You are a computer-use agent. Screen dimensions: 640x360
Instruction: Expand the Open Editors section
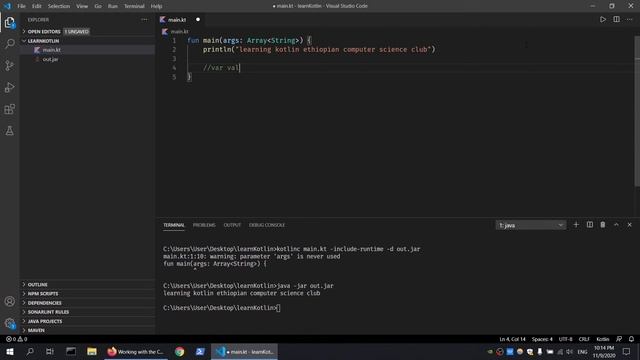(x=88, y=31)
